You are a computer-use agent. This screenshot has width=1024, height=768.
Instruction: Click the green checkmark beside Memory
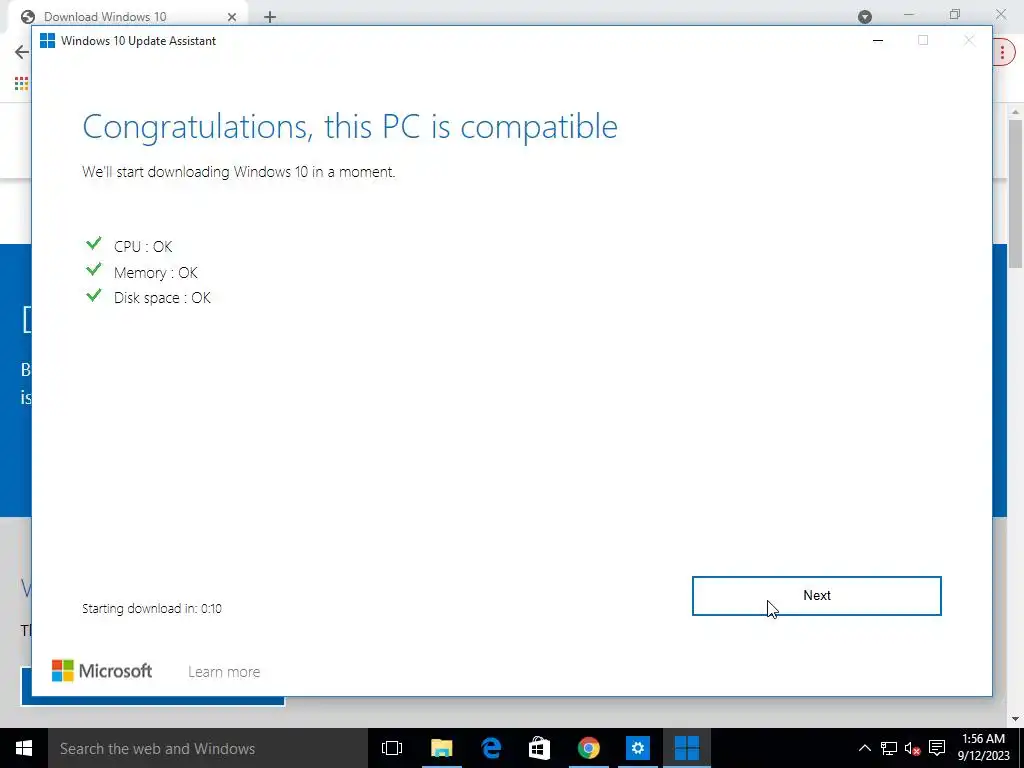tap(93, 269)
